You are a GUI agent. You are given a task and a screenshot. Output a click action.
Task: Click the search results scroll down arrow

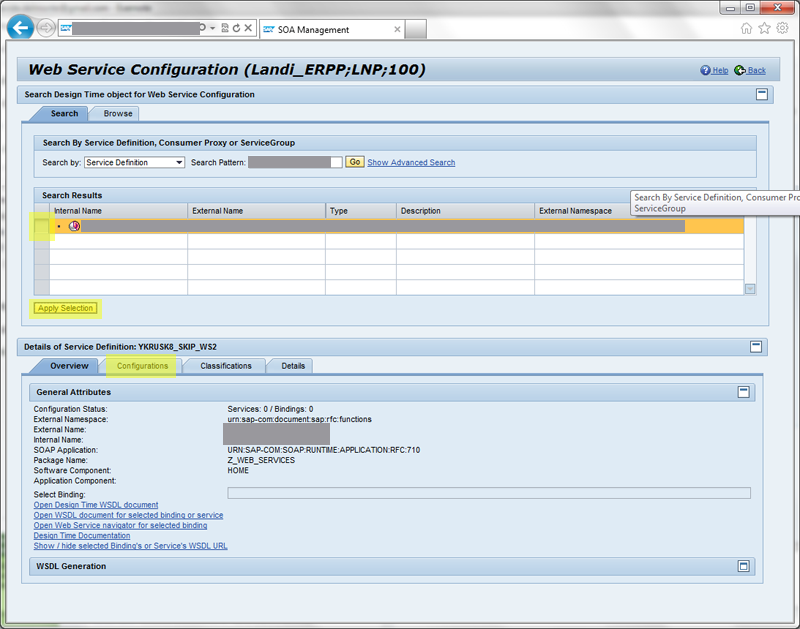[750, 289]
